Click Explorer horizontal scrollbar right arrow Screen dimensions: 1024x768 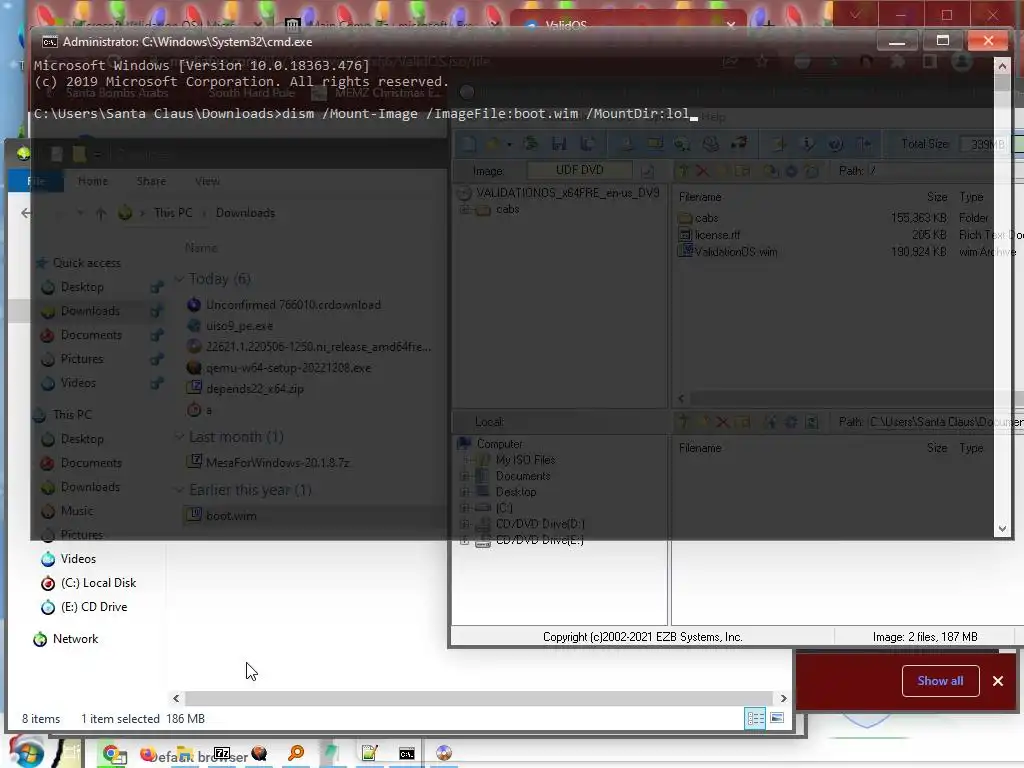click(783, 698)
